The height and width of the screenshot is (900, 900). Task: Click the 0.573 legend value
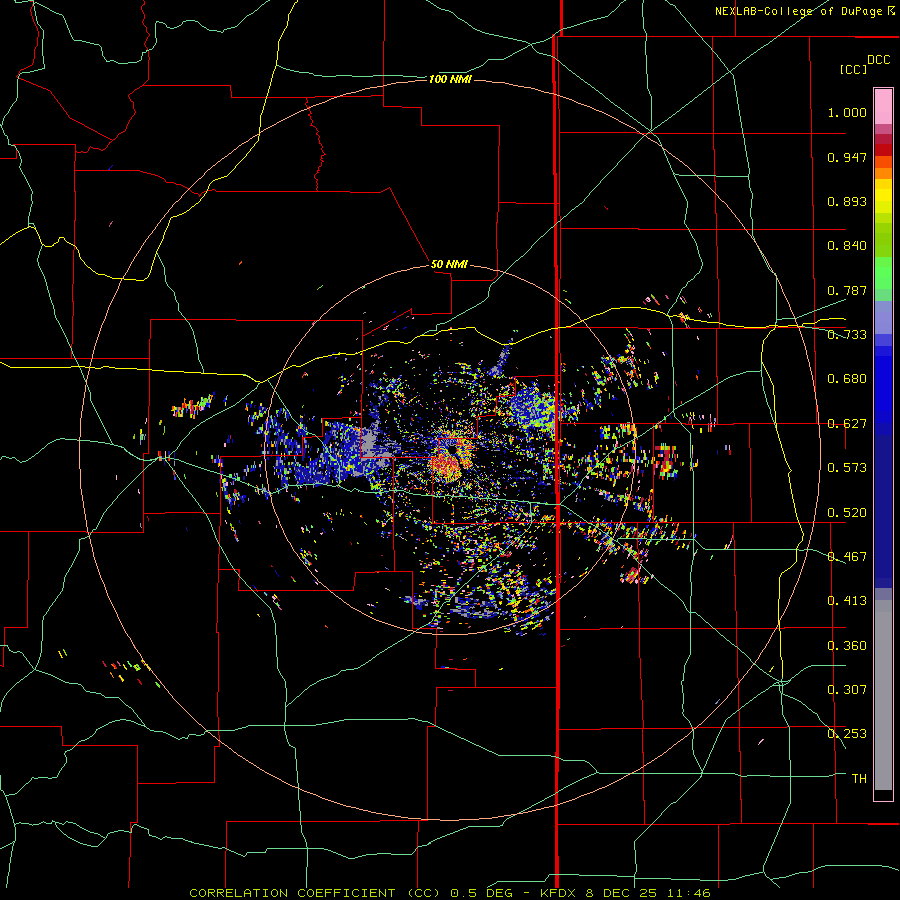click(x=847, y=468)
